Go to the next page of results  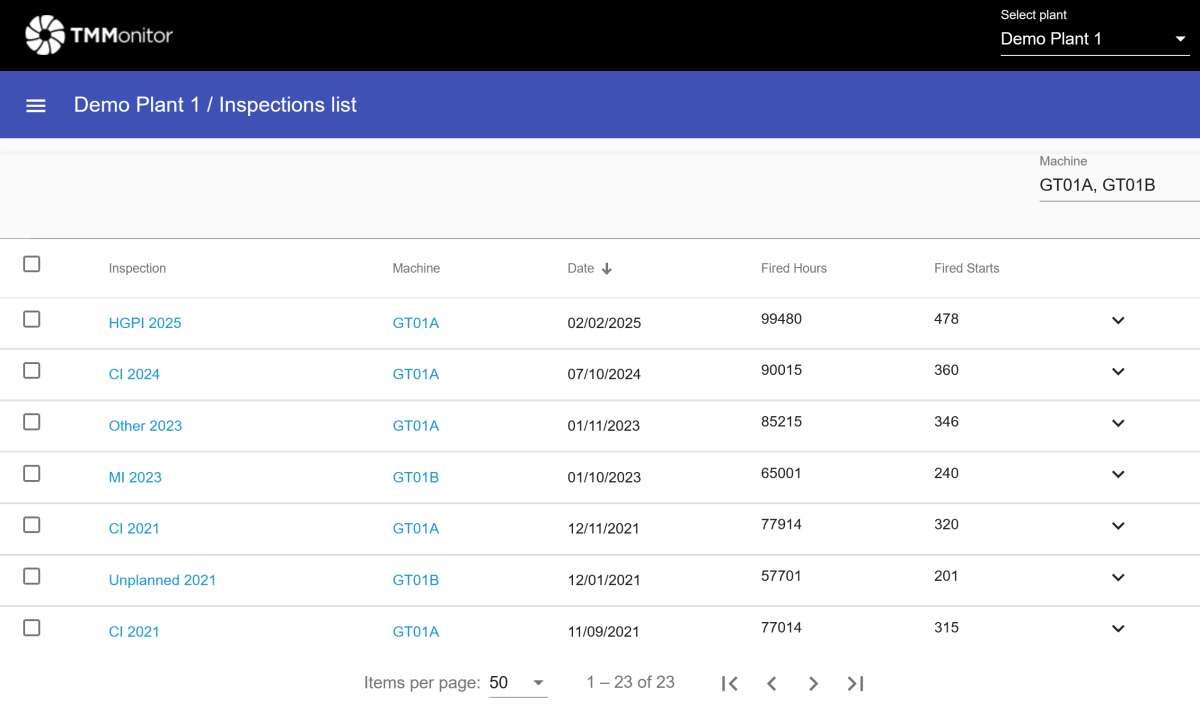(814, 683)
